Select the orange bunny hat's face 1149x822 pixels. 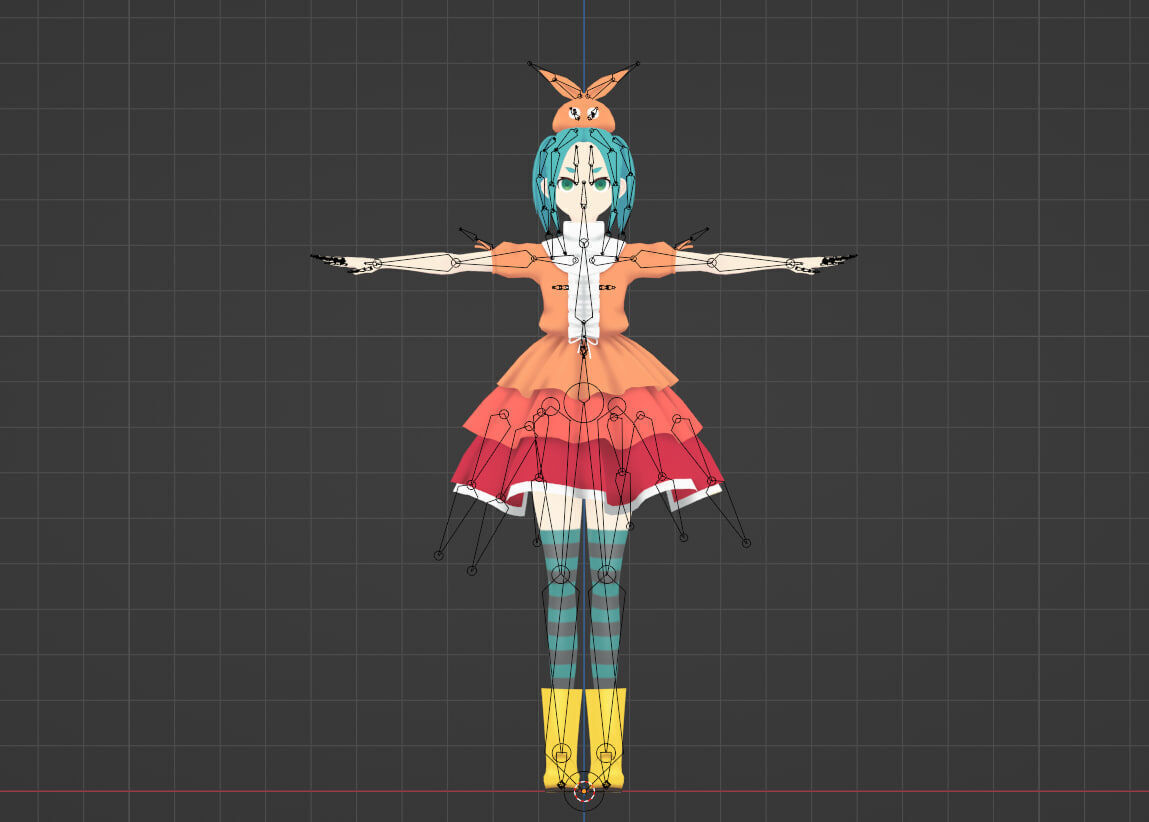pyautogui.click(x=583, y=117)
